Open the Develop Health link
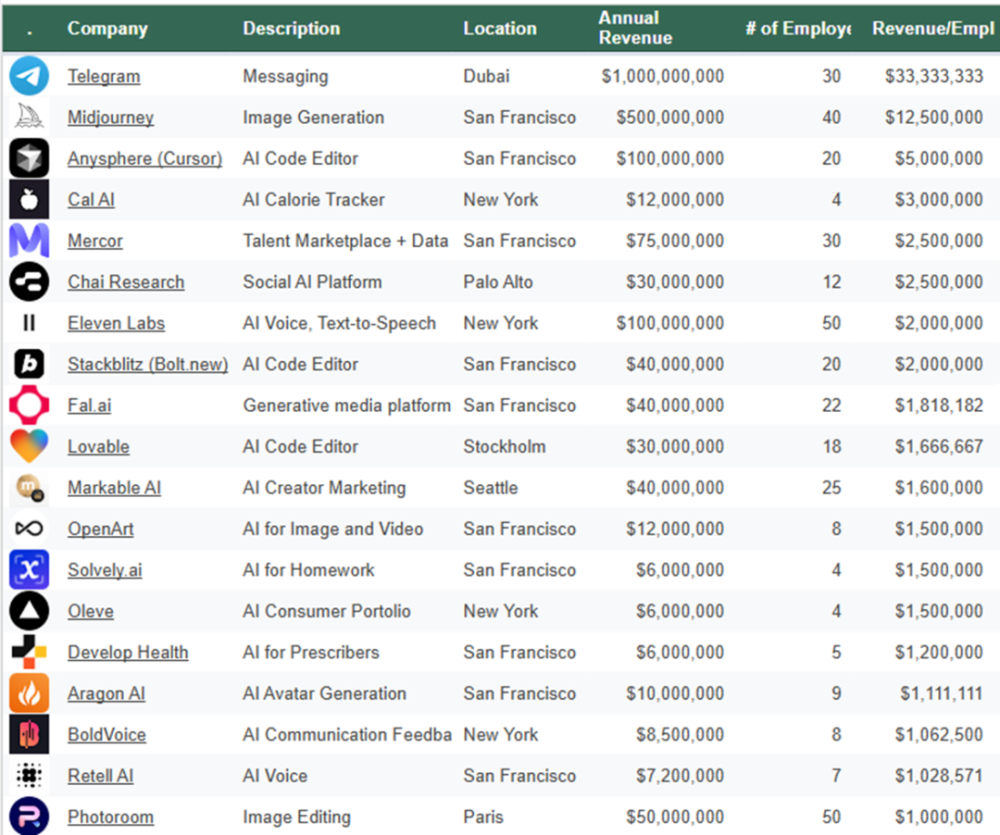This screenshot has width=1000, height=835. 128,653
